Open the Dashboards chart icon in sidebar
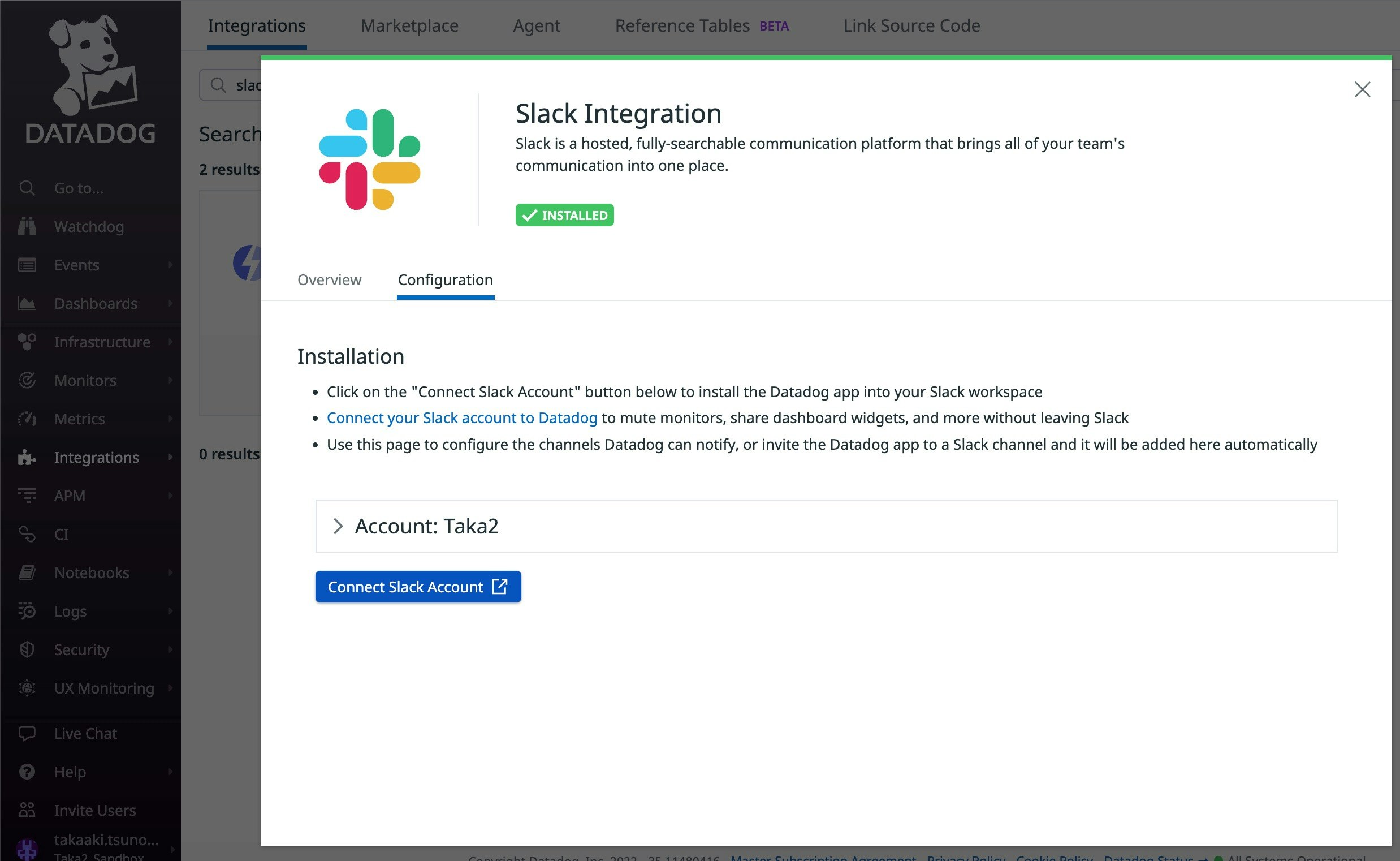The width and height of the screenshot is (1400, 861). point(27,304)
